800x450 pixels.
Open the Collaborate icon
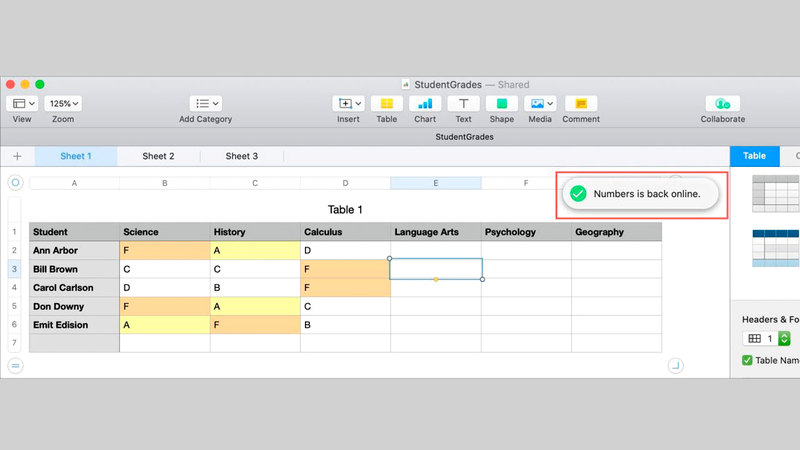pyautogui.click(x=722, y=103)
